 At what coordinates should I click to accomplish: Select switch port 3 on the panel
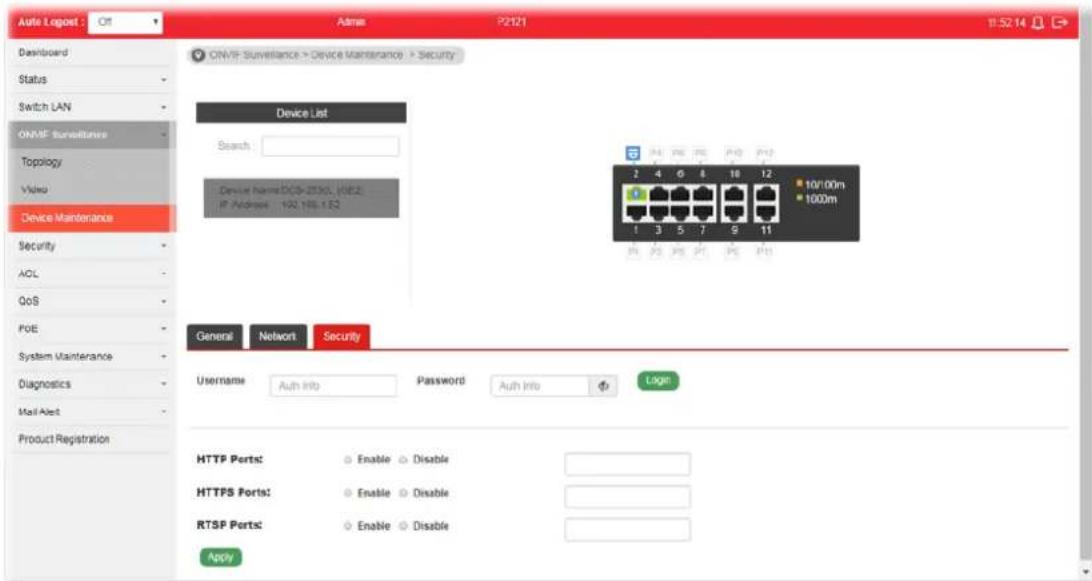tap(658, 212)
